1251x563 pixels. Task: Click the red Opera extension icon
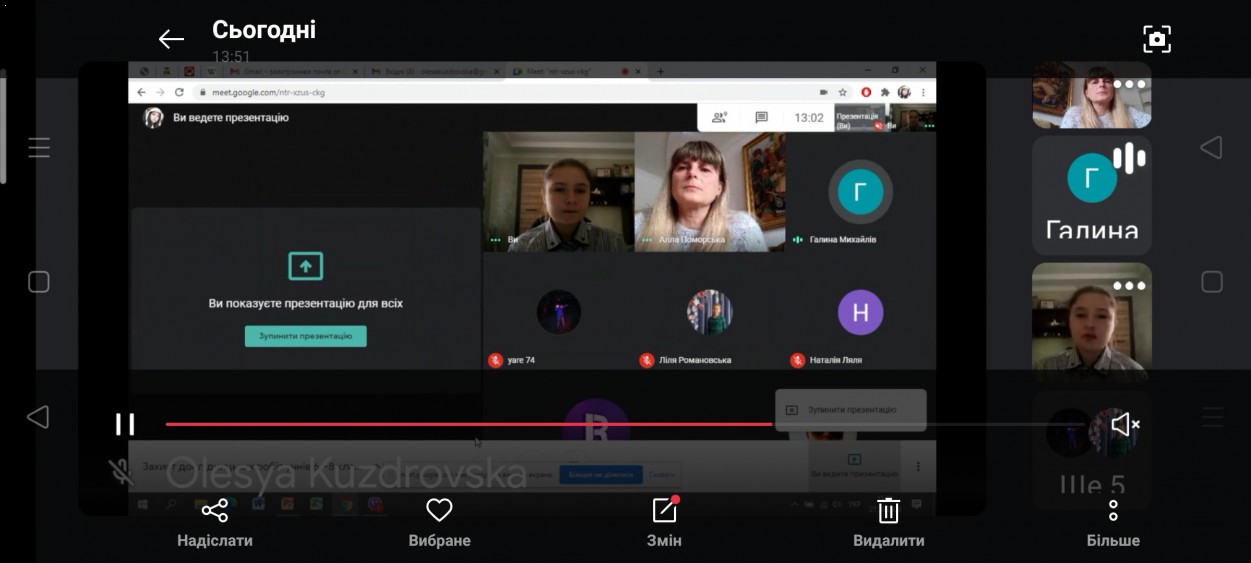pyautogui.click(x=866, y=92)
